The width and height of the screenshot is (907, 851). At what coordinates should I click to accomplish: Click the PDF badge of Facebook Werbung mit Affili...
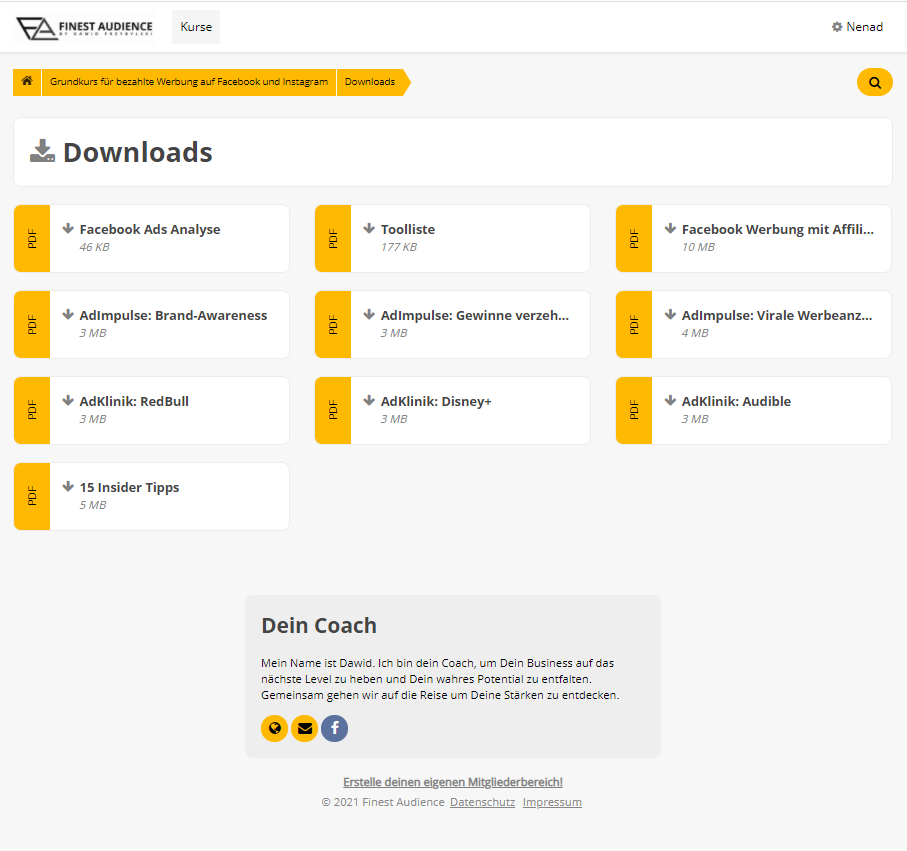click(634, 238)
